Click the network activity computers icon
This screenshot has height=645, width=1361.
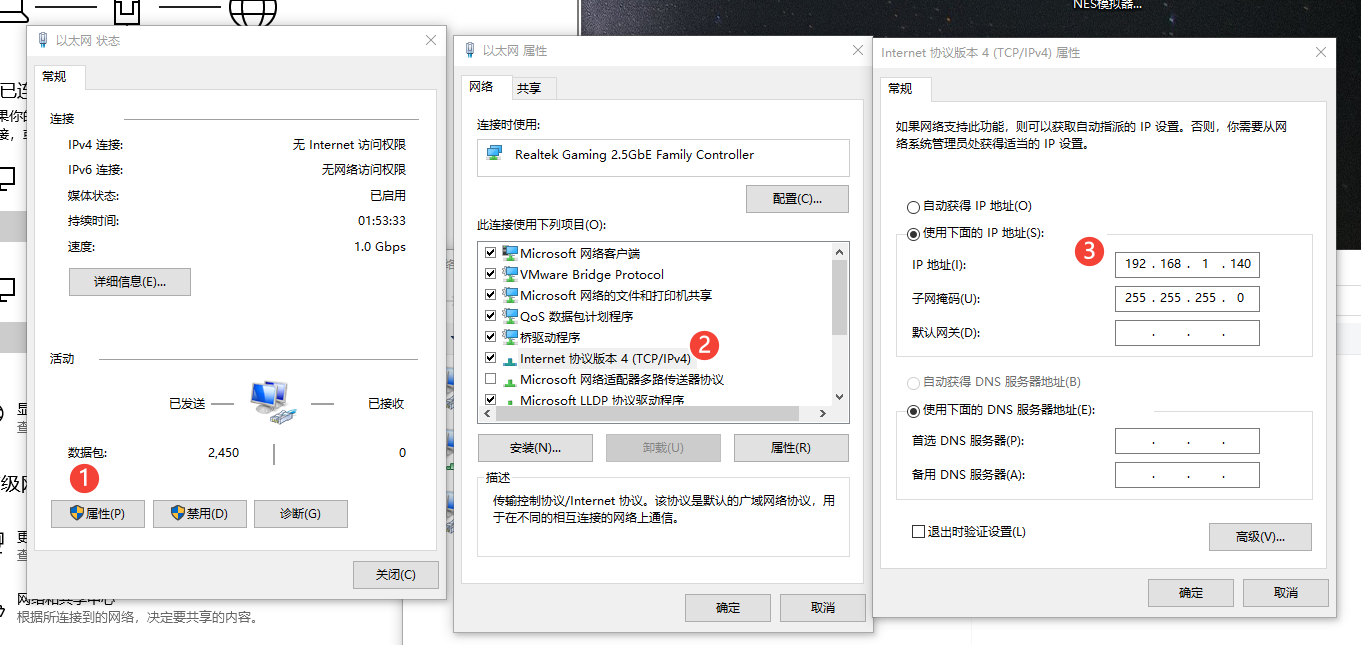tap(272, 402)
